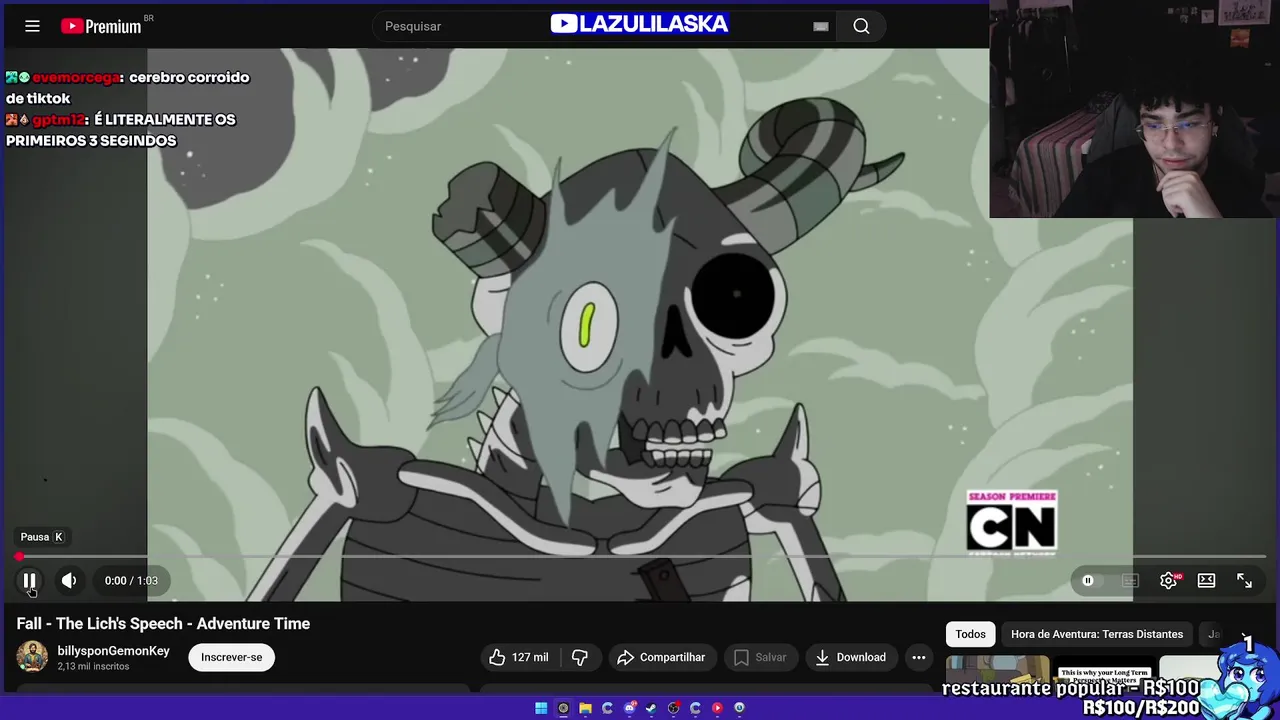This screenshot has height=720, width=1280.
Task: Open Windows Start menu on taskbar
Action: click(x=541, y=708)
